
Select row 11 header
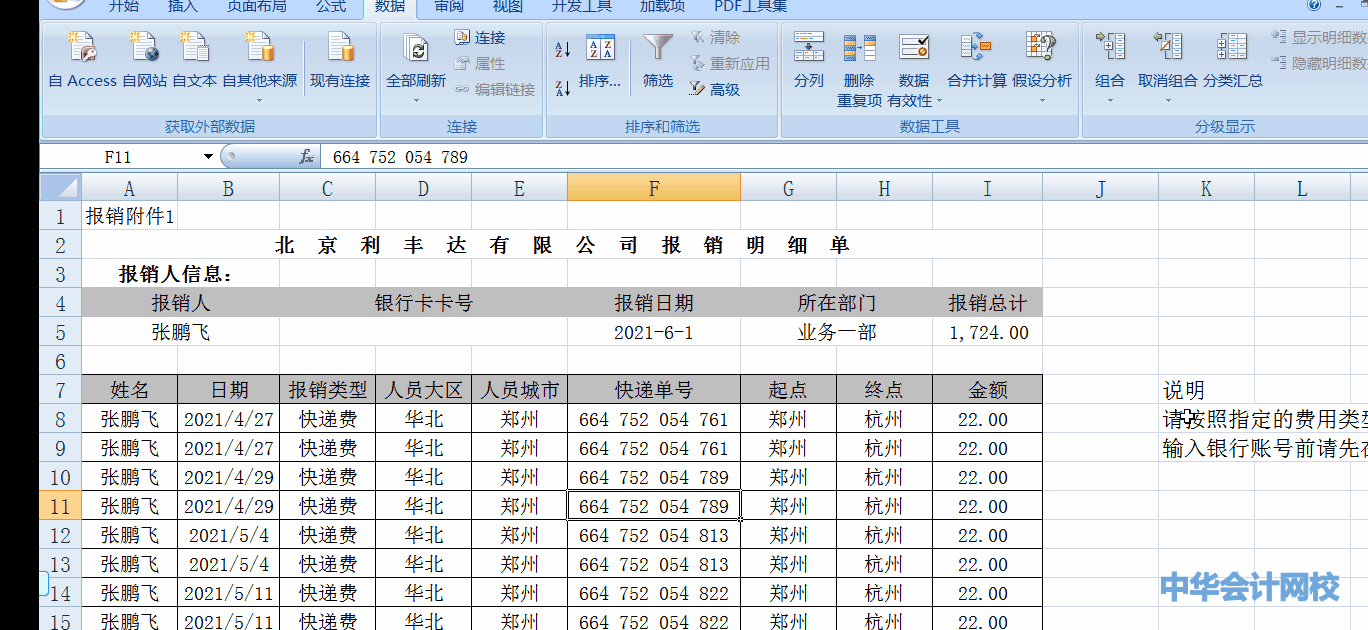point(60,506)
